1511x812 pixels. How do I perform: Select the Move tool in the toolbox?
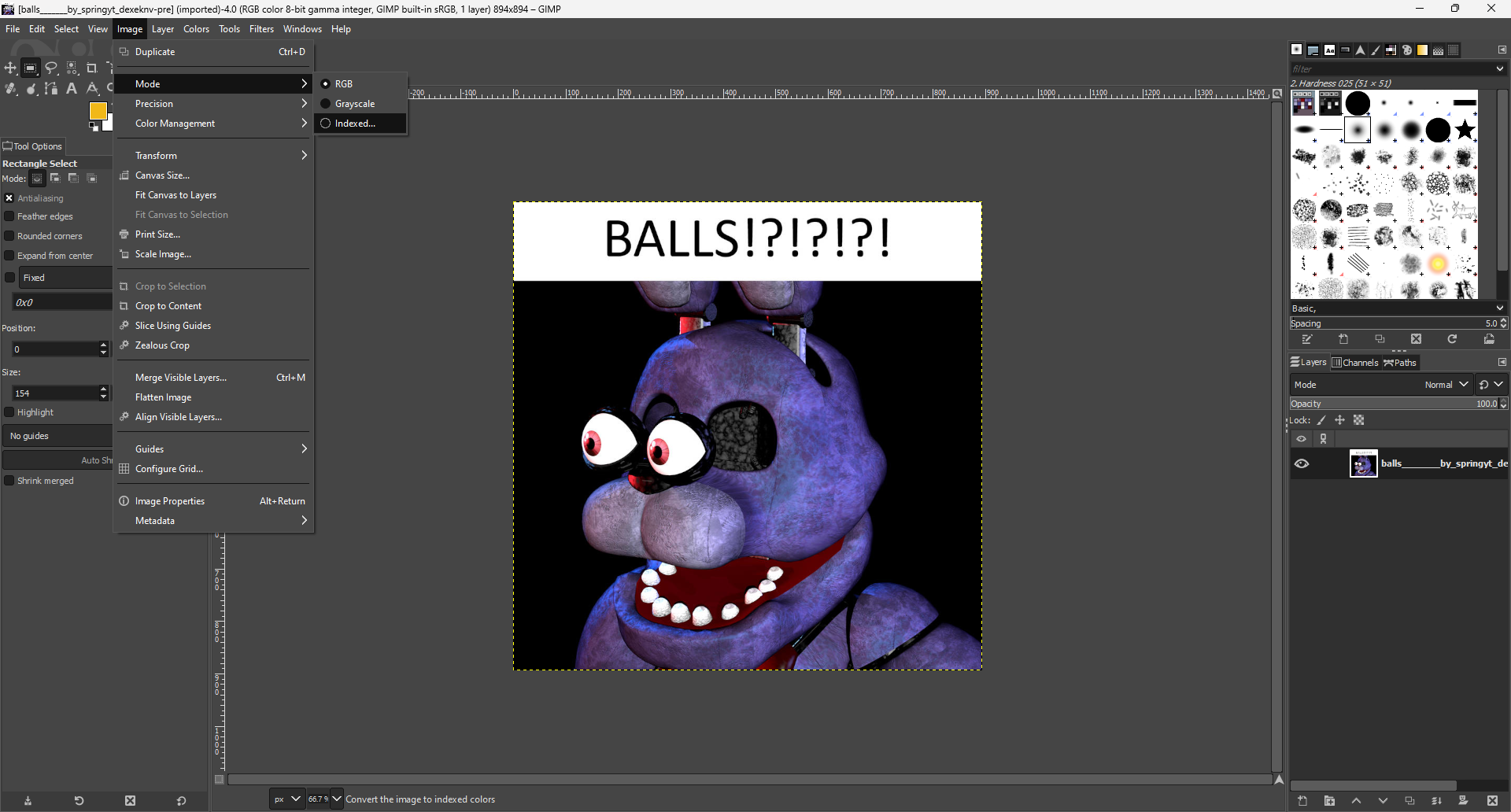[x=10, y=68]
